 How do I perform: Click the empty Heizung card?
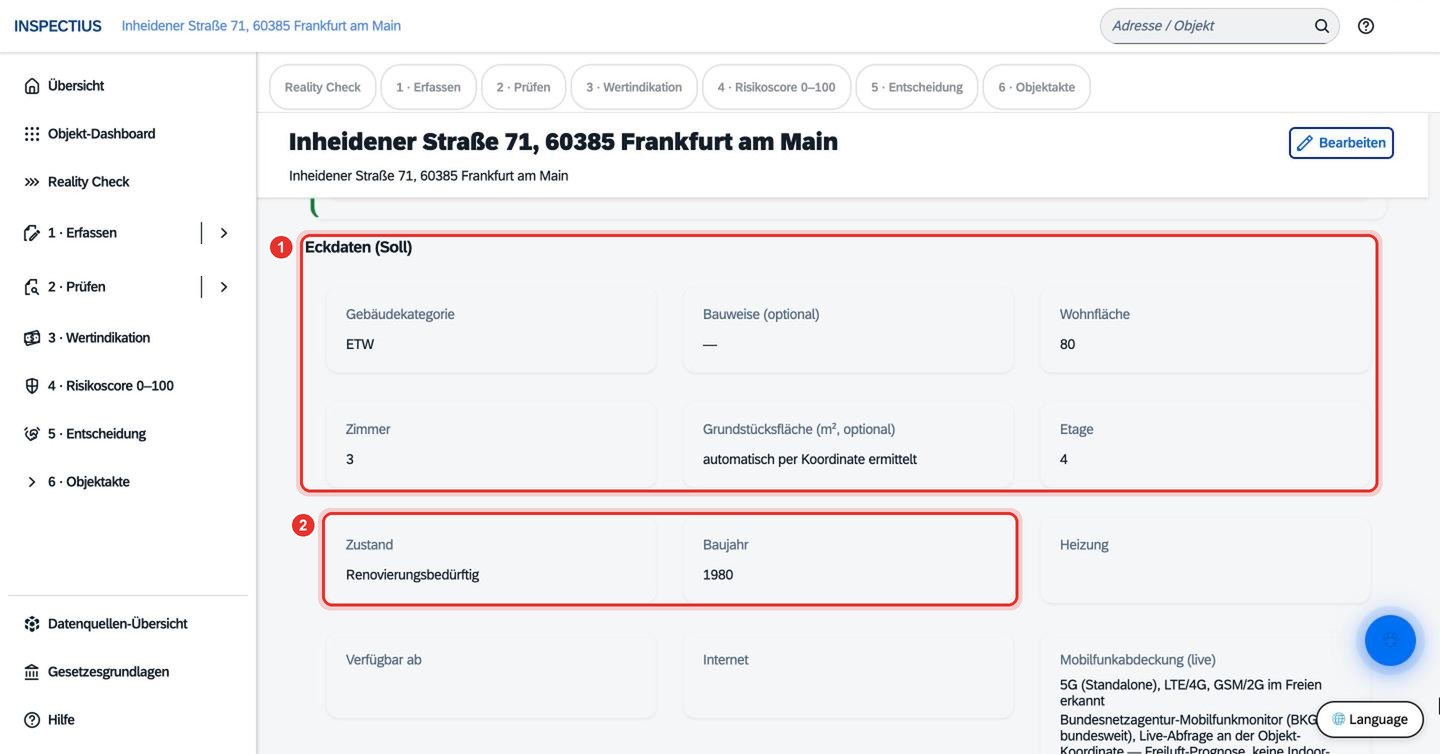point(1205,560)
